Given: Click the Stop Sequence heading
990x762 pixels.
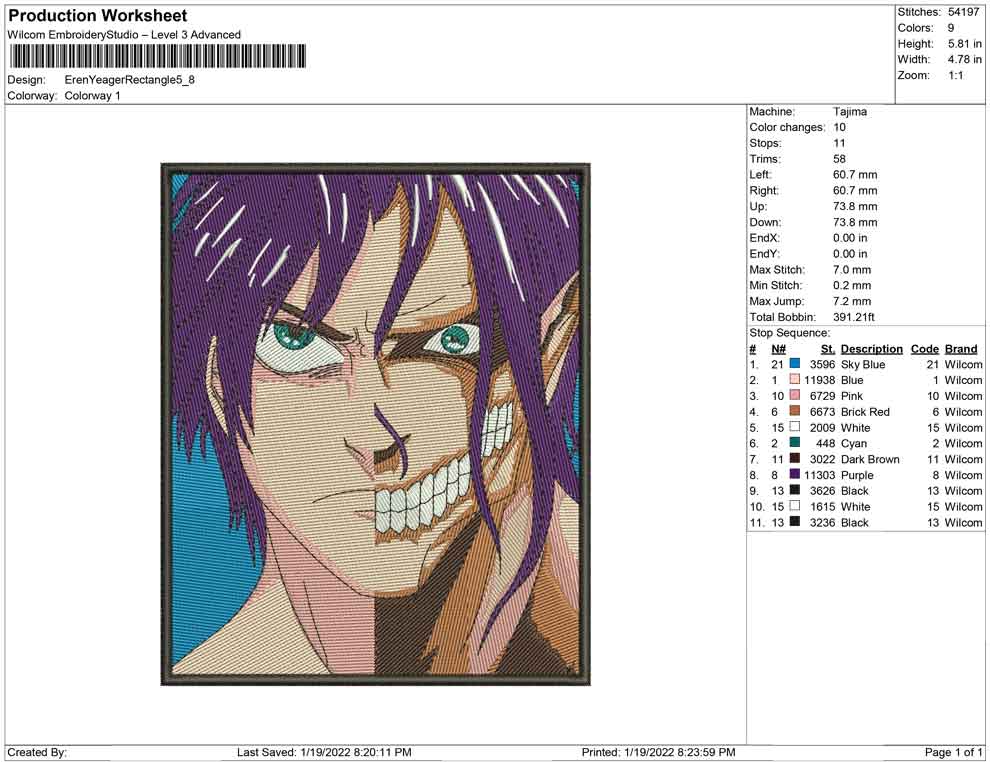Looking at the screenshot, I should pos(790,333).
